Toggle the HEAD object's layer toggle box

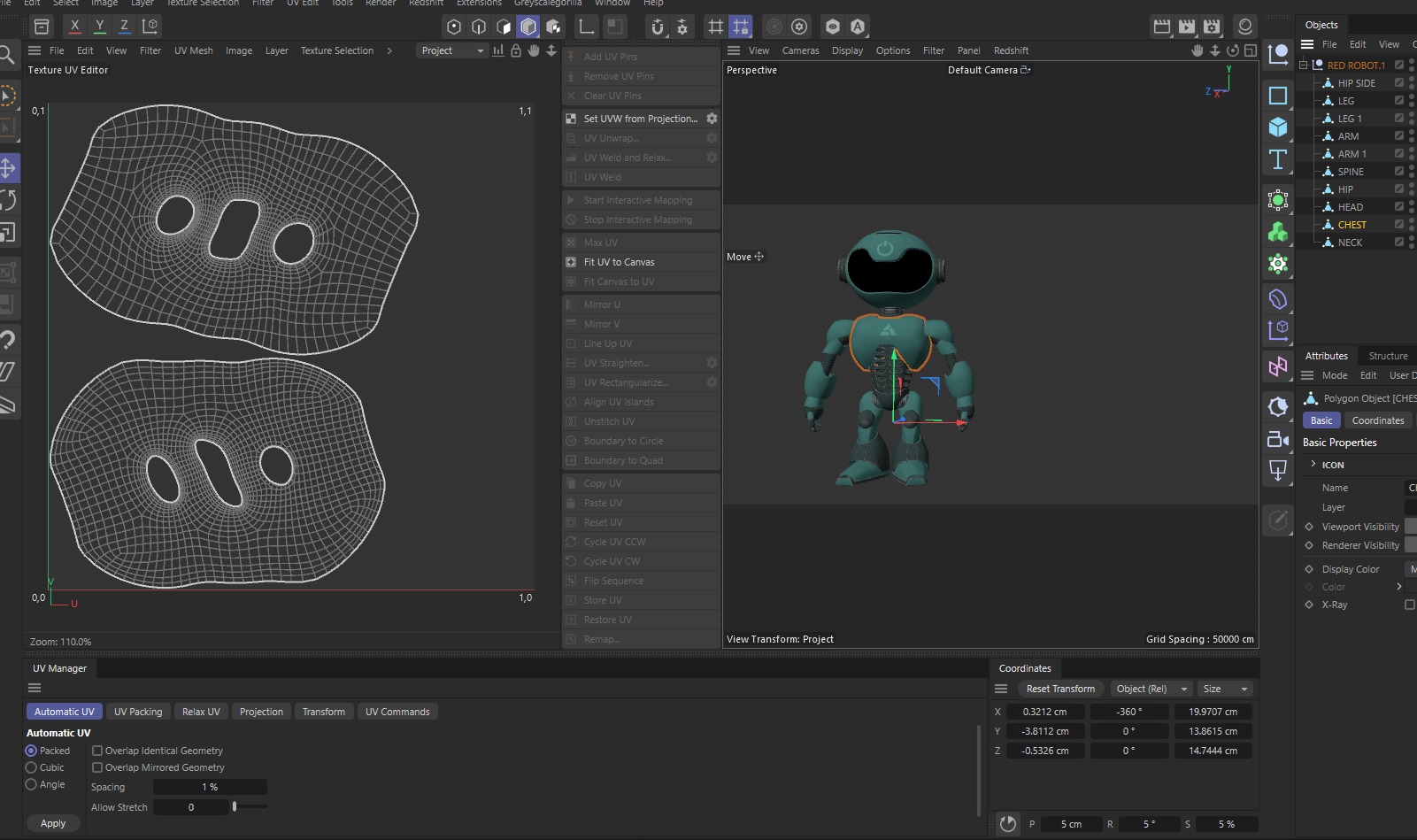click(x=1399, y=206)
